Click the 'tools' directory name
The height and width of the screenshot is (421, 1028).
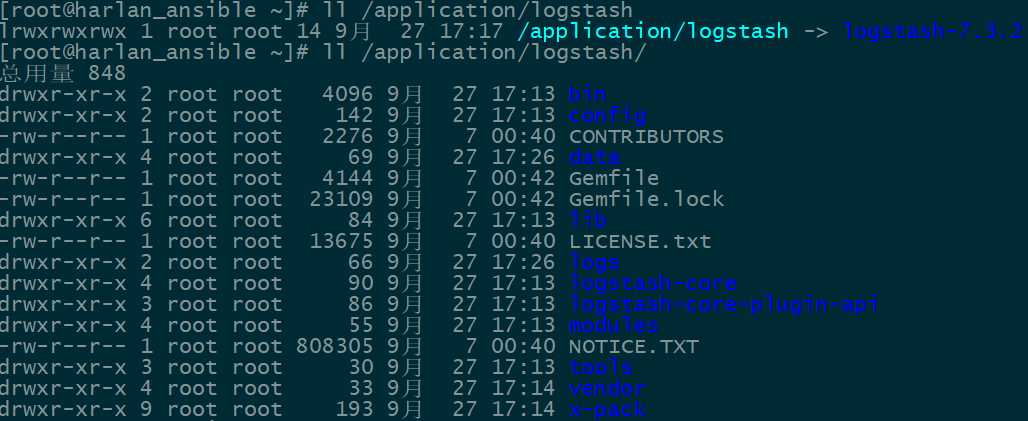(600, 367)
